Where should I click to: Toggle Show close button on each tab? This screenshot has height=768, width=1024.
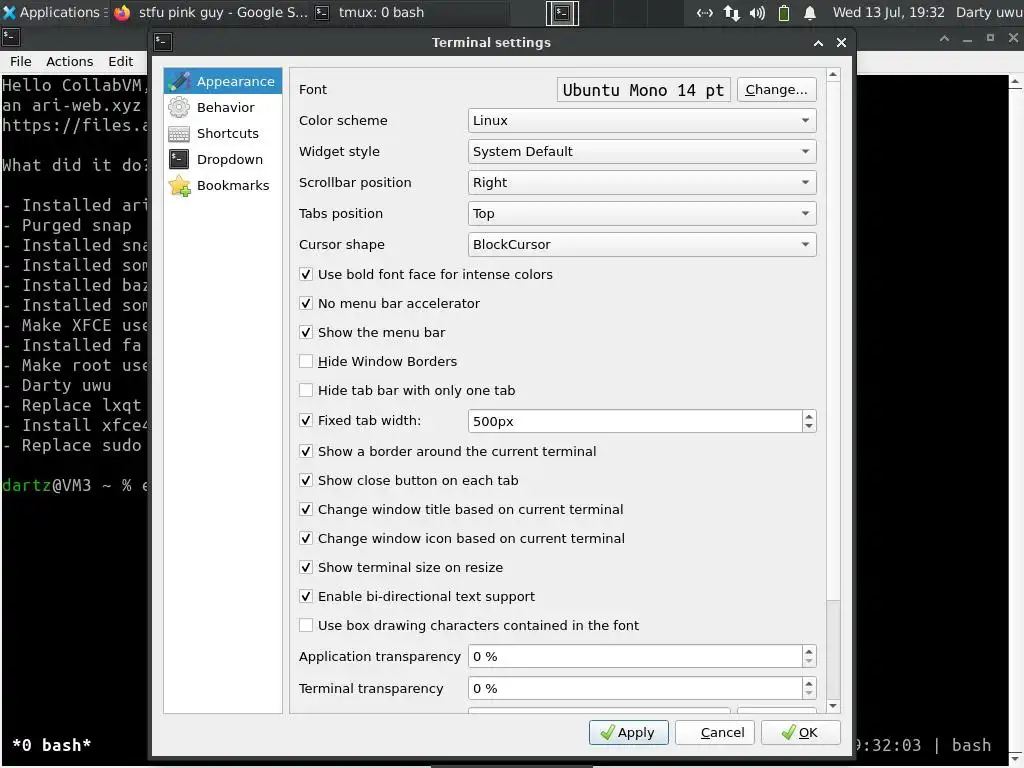pyautogui.click(x=306, y=481)
